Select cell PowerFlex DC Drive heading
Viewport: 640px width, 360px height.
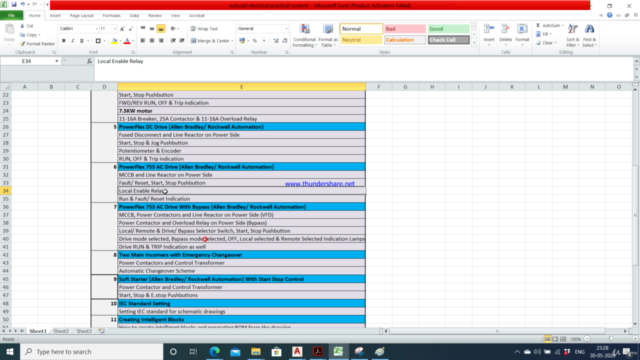point(241,127)
